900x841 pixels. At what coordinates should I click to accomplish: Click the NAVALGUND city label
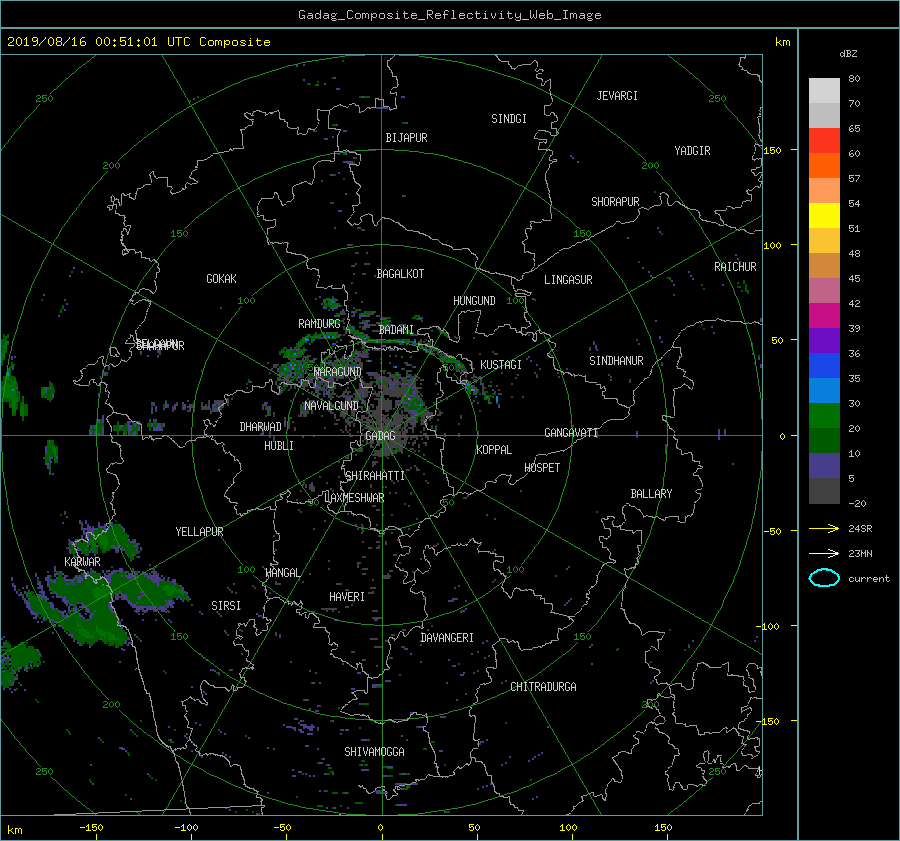pos(331,406)
